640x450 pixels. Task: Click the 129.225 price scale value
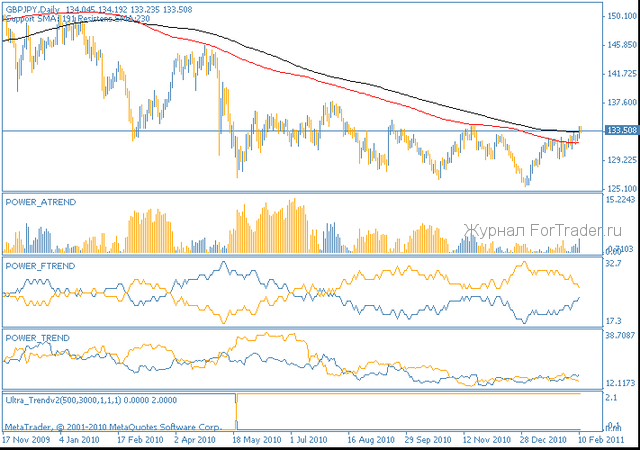pyautogui.click(x=622, y=160)
